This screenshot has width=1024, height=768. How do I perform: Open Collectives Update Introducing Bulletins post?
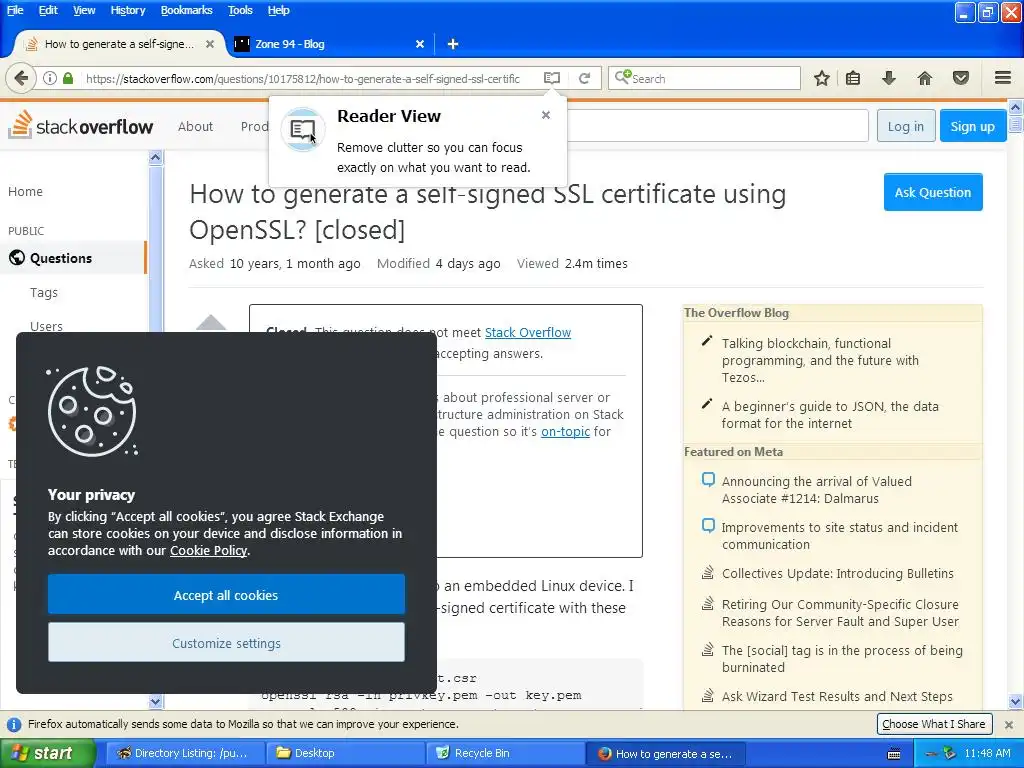click(x=837, y=573)
